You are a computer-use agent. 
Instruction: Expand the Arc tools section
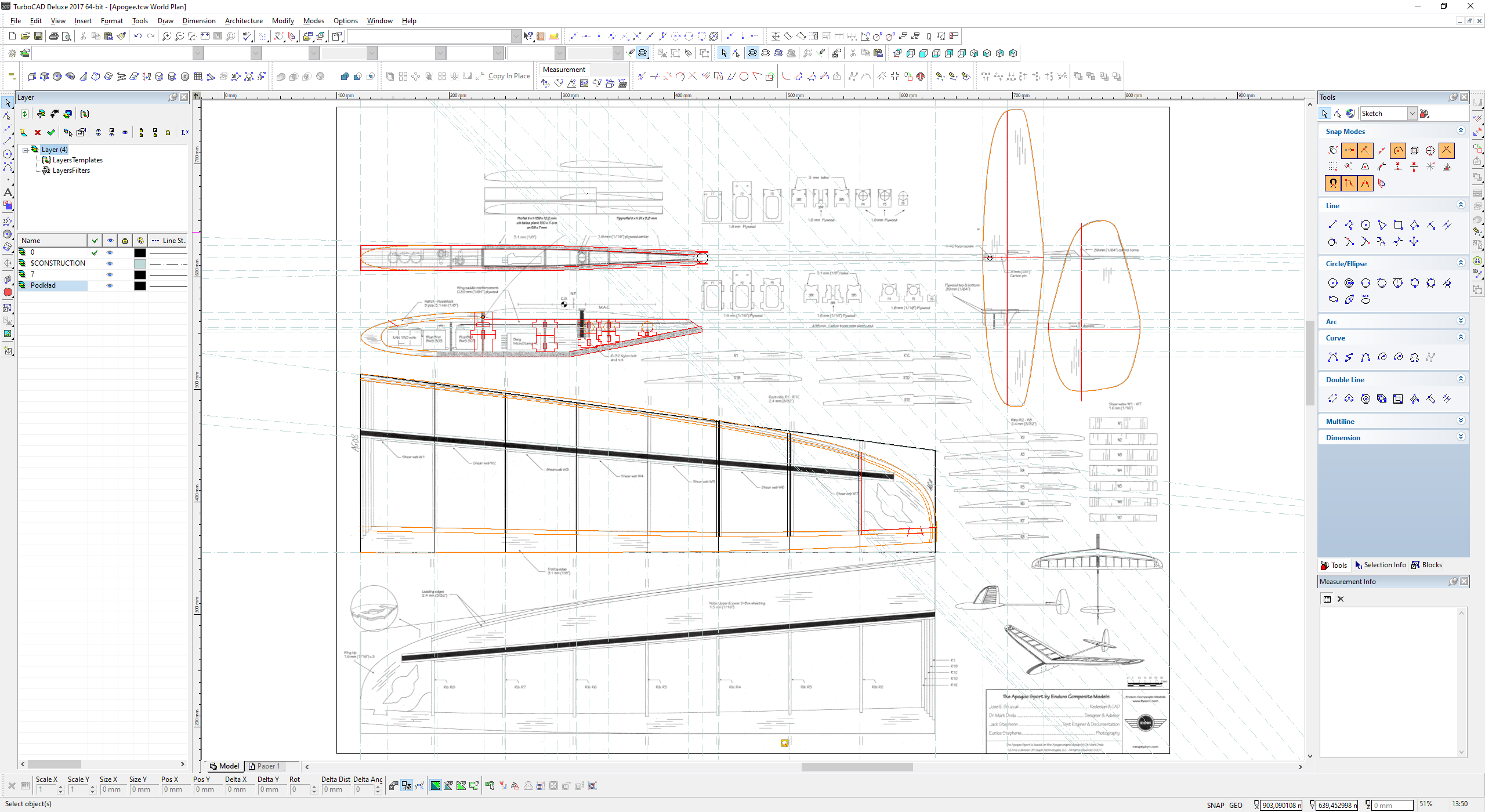[x=1461, y=321]
